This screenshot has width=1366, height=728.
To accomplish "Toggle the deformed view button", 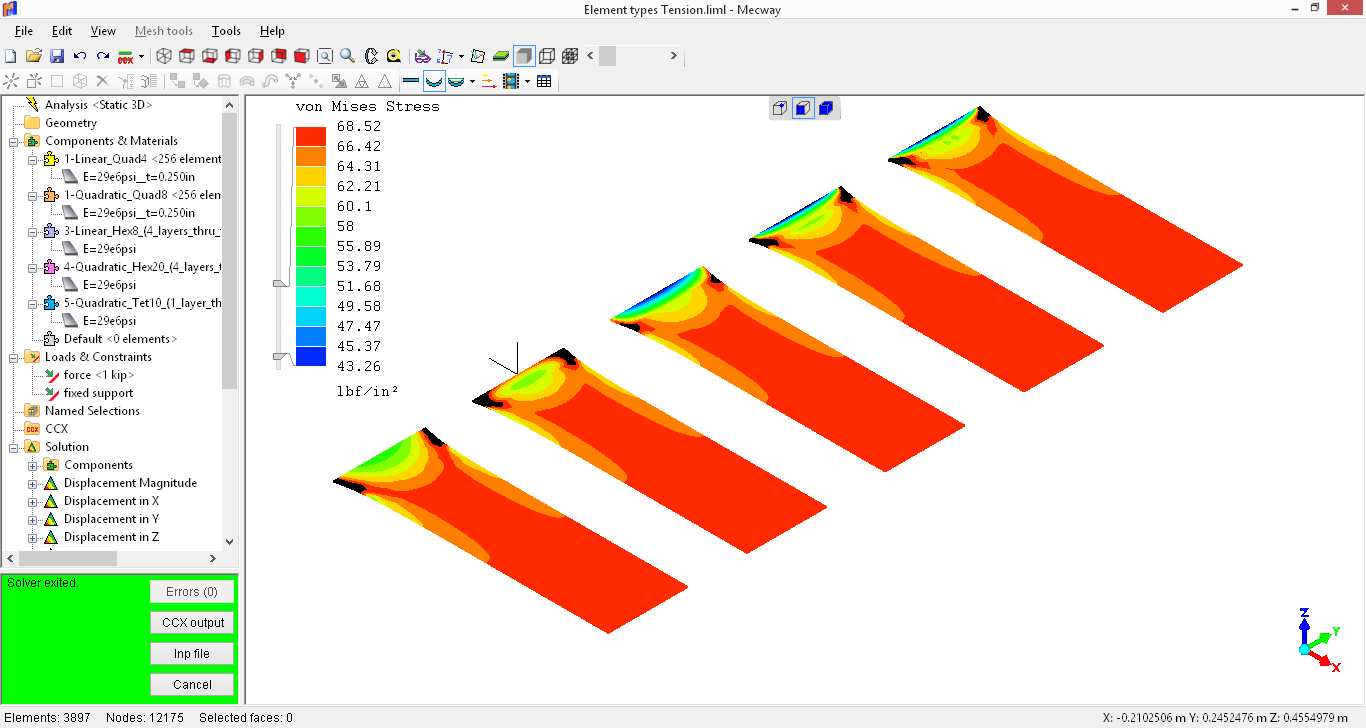I will pyautogui.click(x=434, y=81).
